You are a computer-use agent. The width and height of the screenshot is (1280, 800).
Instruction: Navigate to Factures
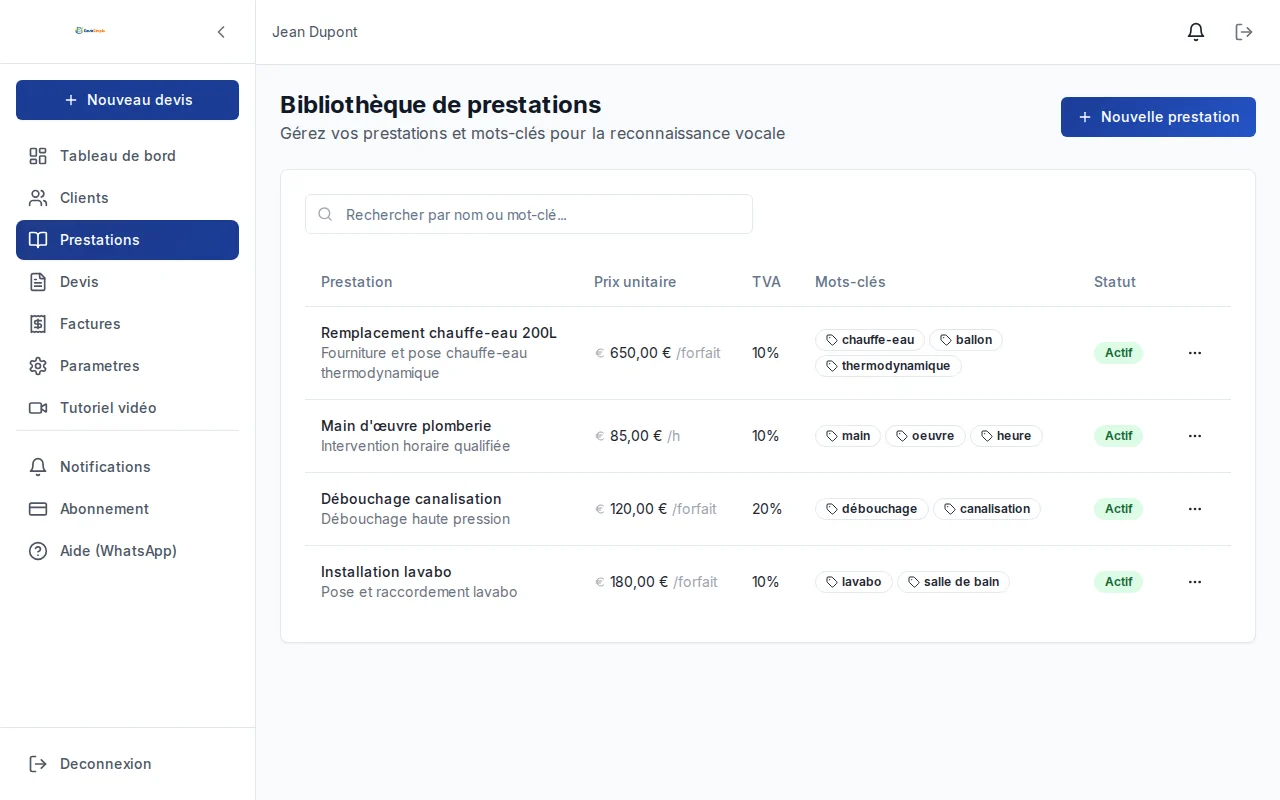click(x=127, y=324)
